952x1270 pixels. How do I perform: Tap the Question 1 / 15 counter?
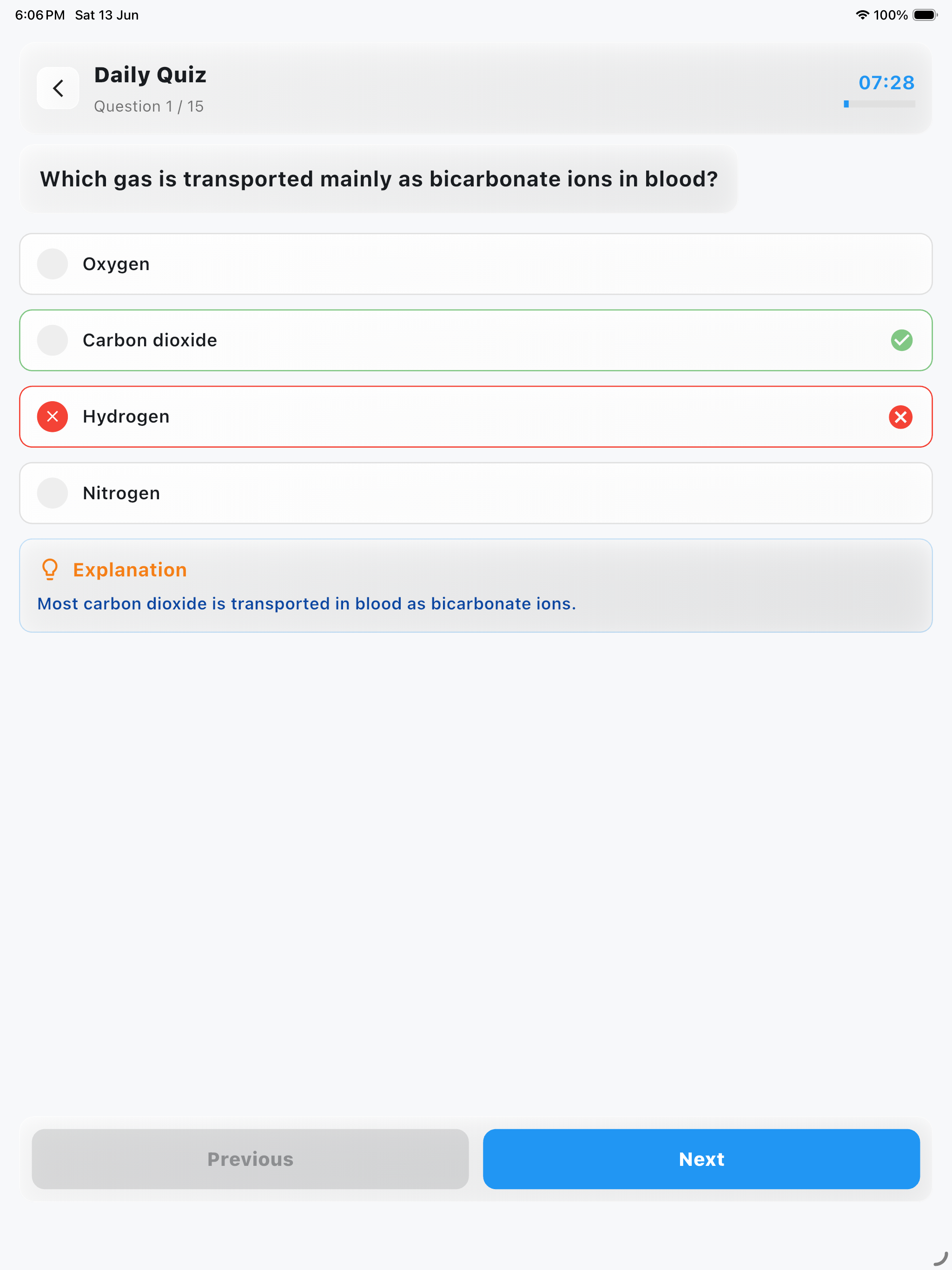(x=149, y=107)
